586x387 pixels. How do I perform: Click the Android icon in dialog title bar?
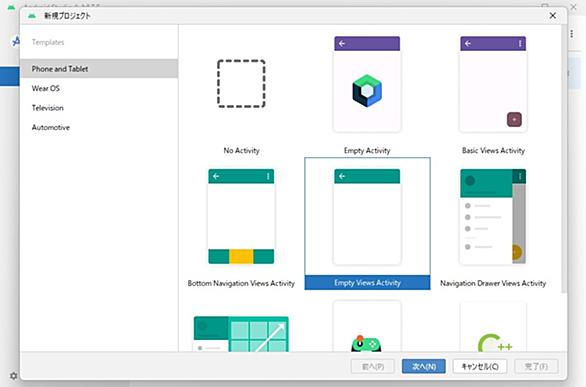pos(32,16)
